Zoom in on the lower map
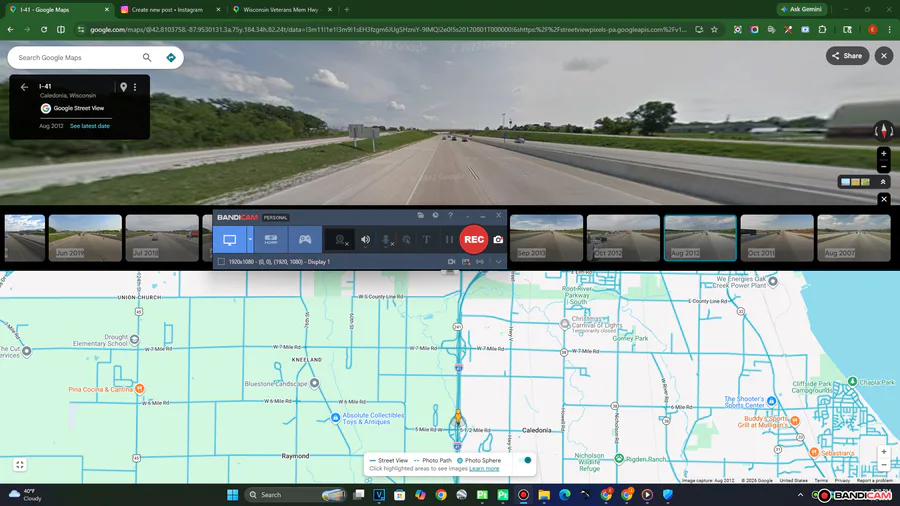Viewport: 900px width, 506px height. click(x=884, y=452)
